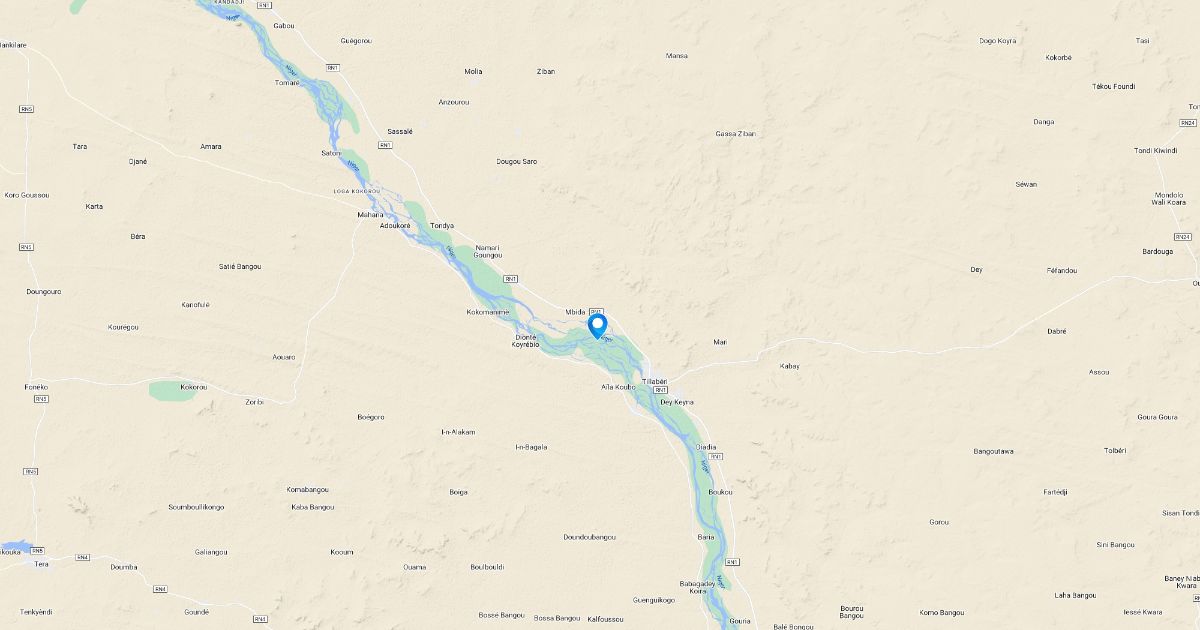Select the Losa Kokorou label
1200x630 pixels.
[357, 190]
